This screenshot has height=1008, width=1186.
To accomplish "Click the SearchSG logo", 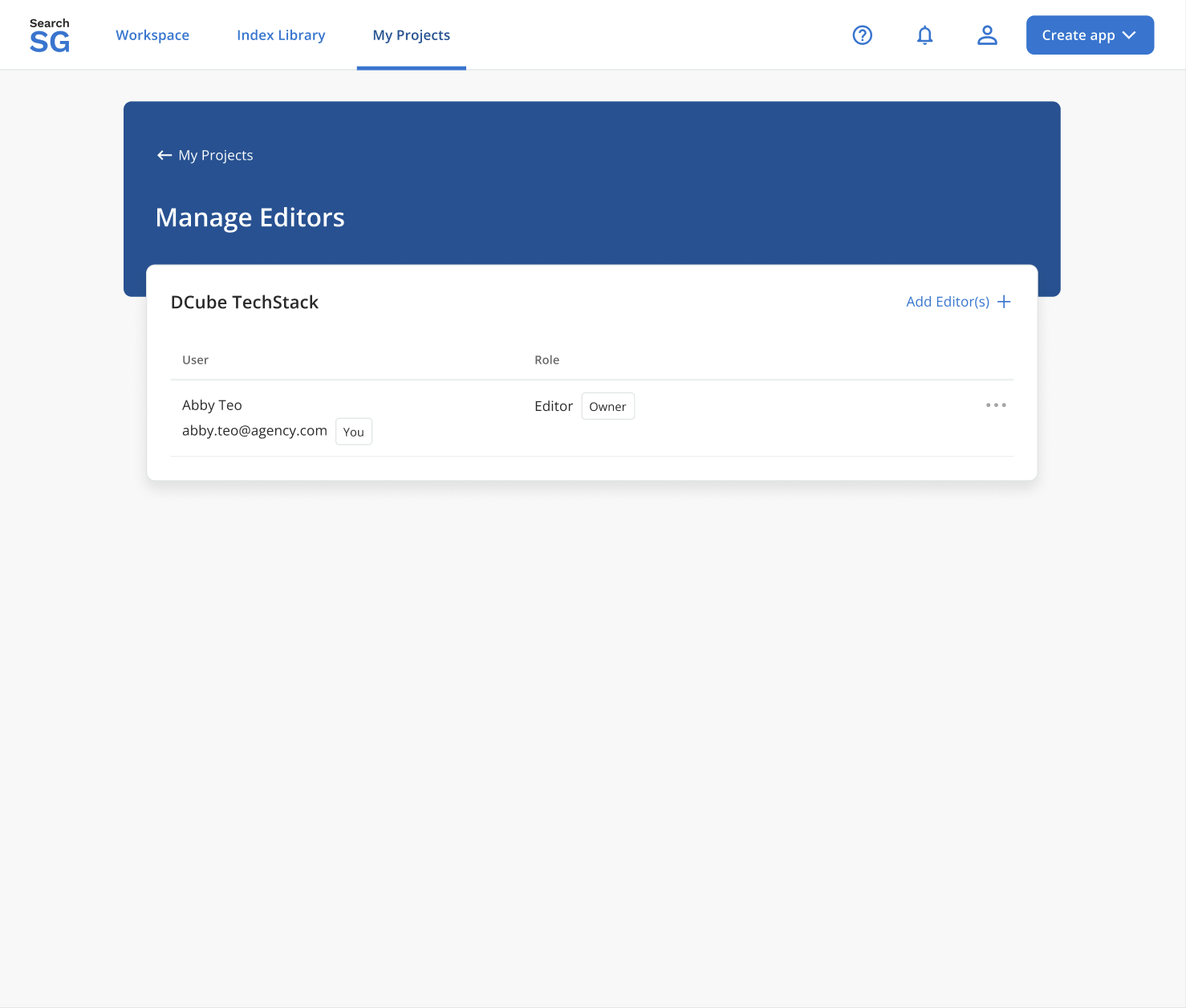I will point(49,34).
